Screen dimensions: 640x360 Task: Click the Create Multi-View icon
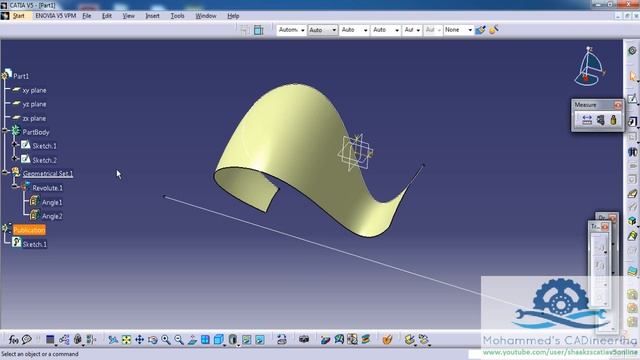[x=205, y=340]
